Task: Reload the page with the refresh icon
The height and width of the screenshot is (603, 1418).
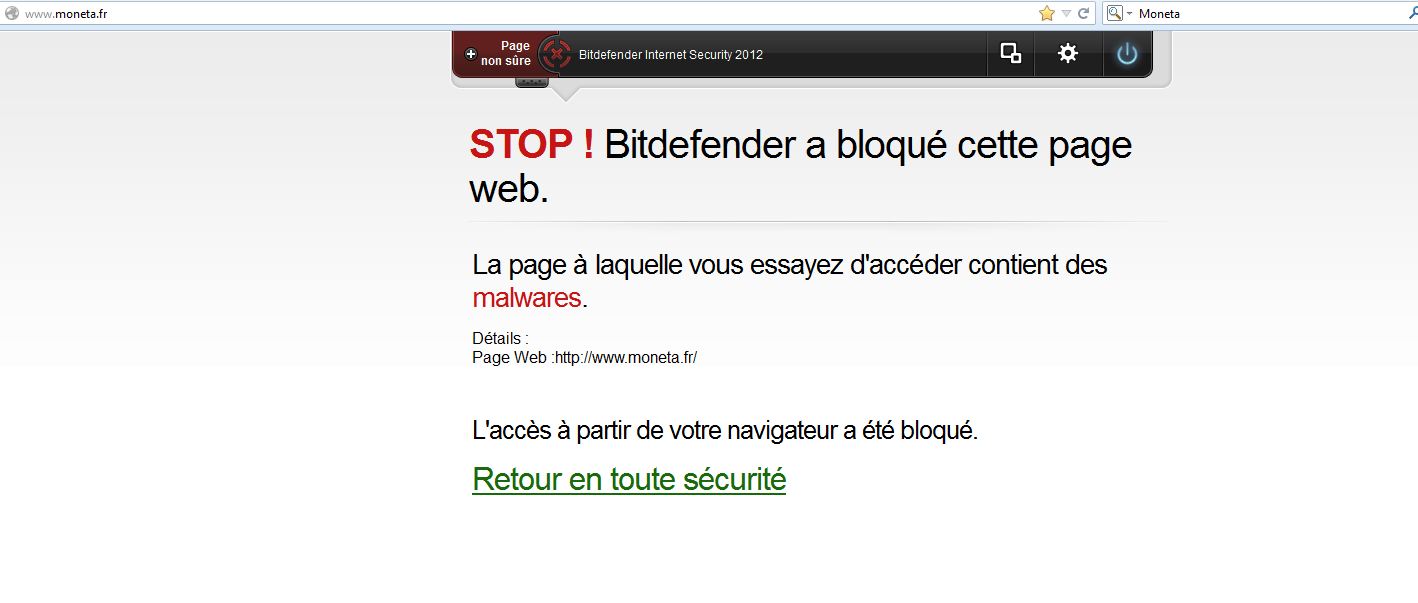Action: [x=1082, y=14]
